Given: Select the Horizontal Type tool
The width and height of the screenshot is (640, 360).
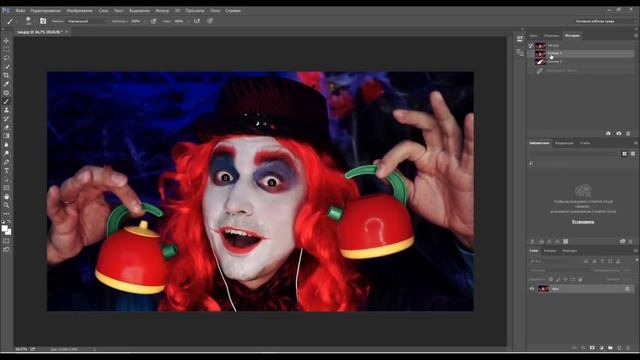Looking at the screenshot, I should [x=6, y=171].
